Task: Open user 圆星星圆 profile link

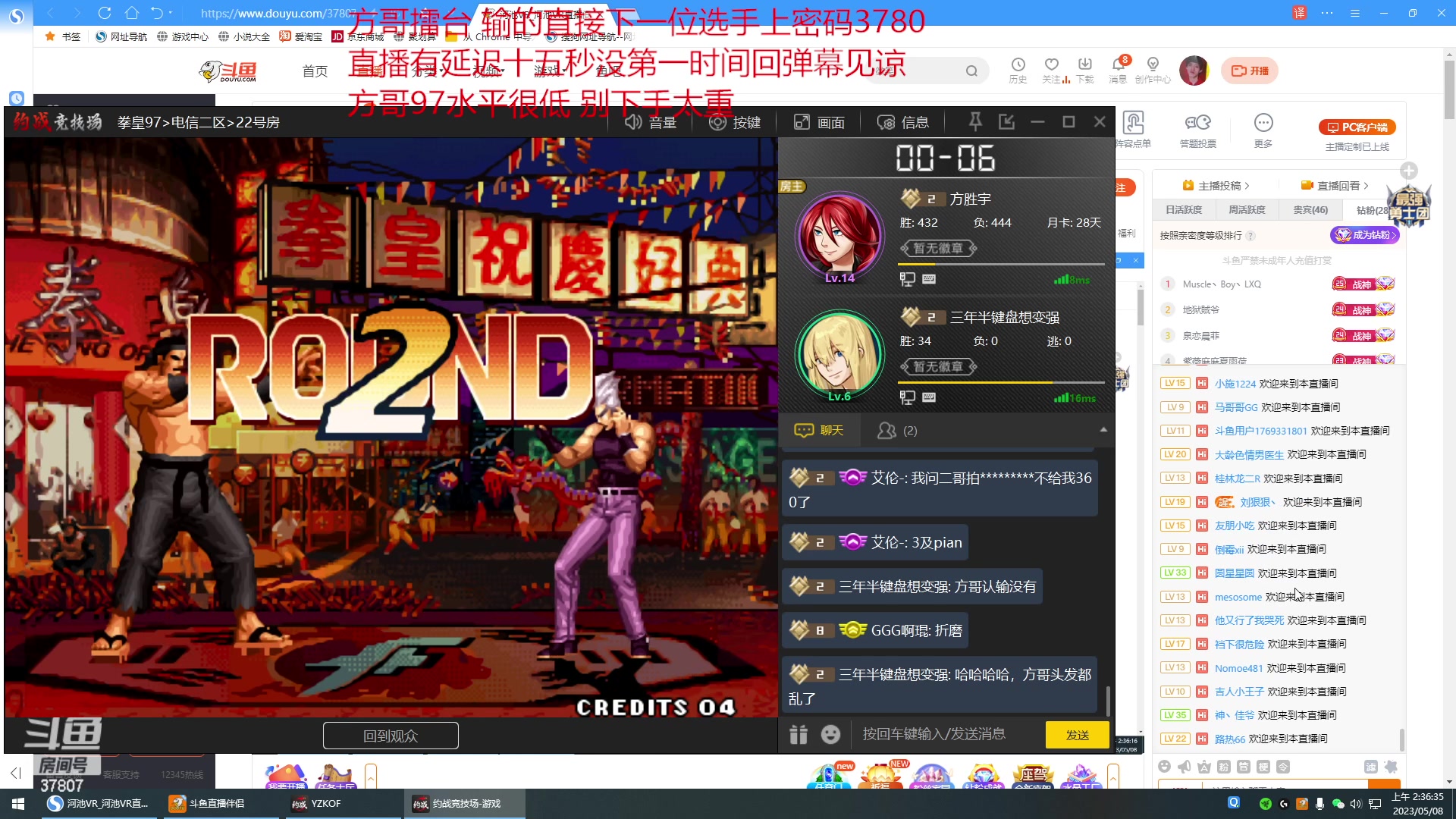Action: 1234,573
